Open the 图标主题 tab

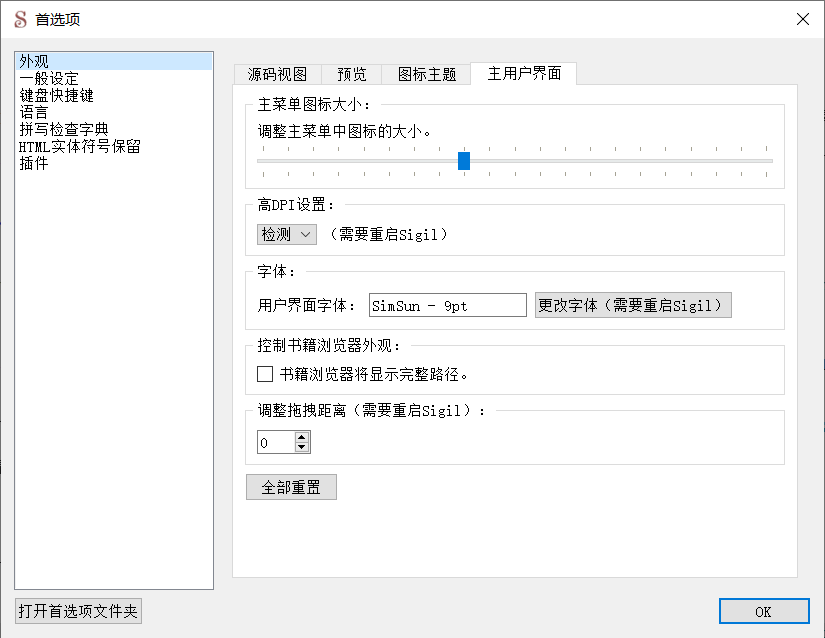point(425,73)
